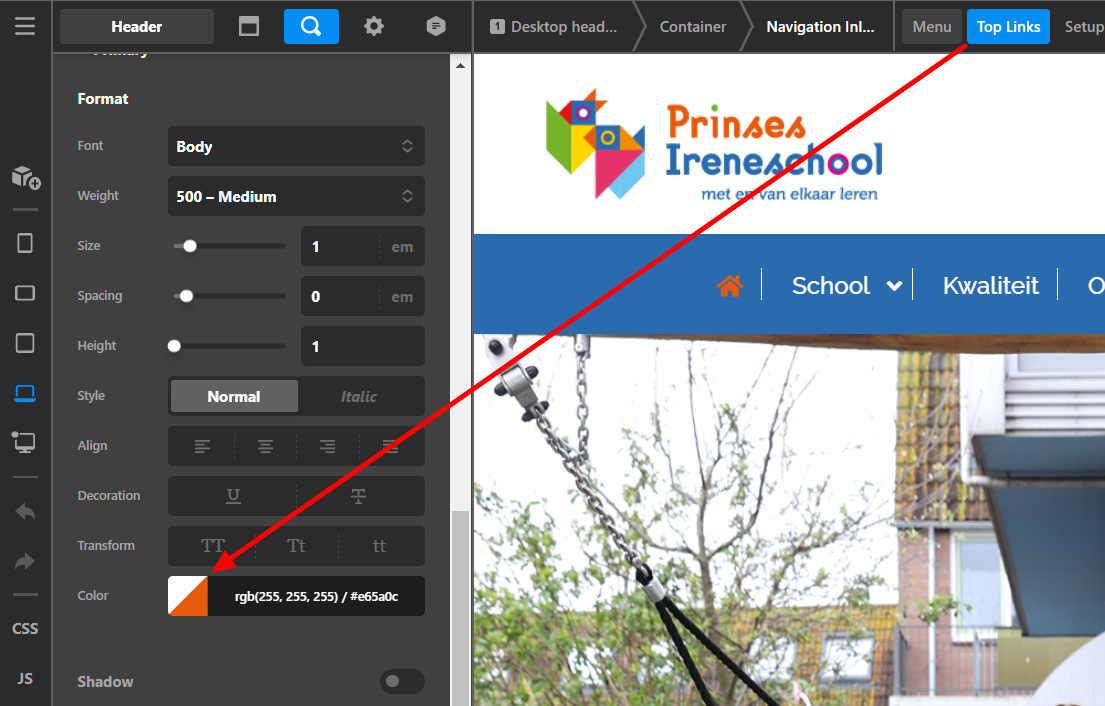The image size is (1105, 706).
Task: Switch preview to the smallest mobile breakpoint
Action: (x=25, y=243)
